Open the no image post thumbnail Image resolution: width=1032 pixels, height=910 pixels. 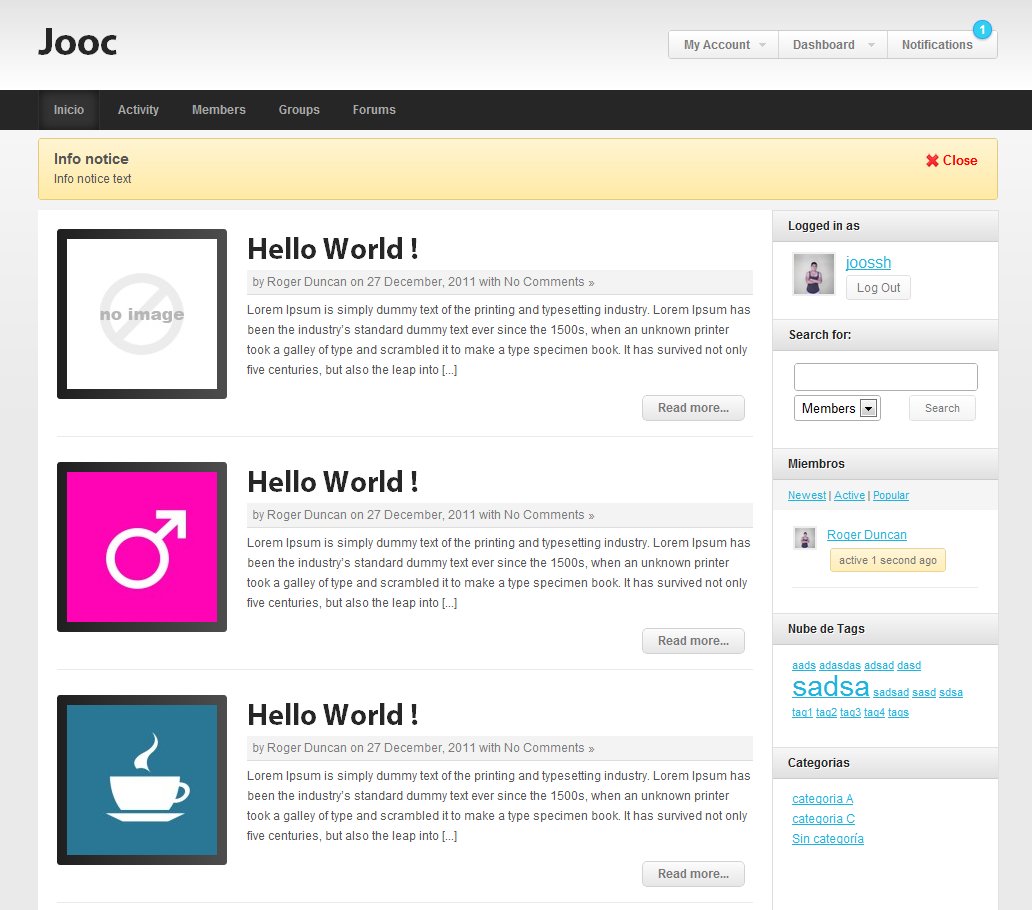tap(142, 314)
